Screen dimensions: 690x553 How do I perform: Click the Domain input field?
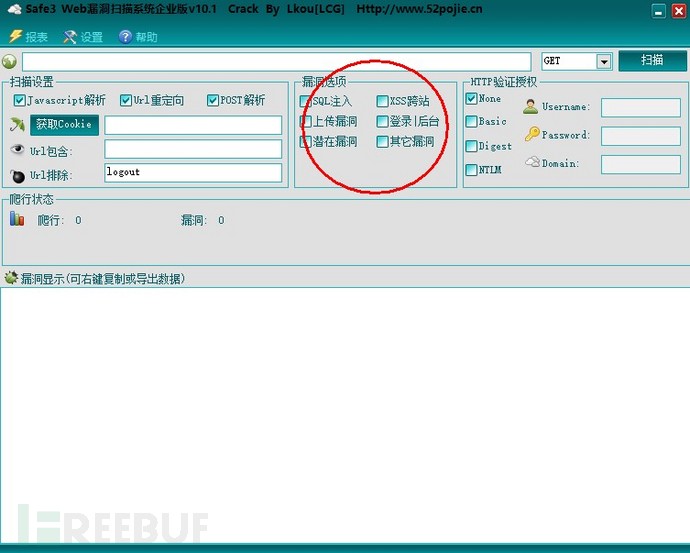coord(641,165)
